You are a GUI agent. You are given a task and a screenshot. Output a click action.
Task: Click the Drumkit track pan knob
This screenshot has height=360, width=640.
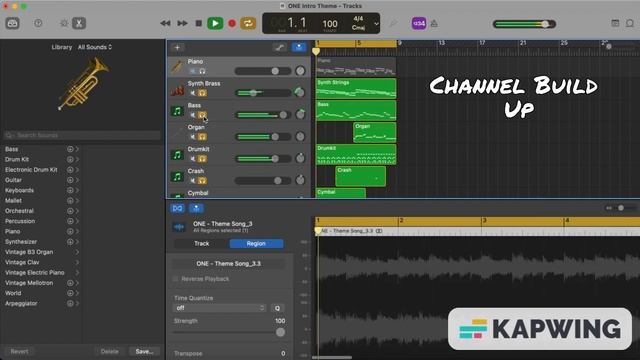[x=300, y=158]
